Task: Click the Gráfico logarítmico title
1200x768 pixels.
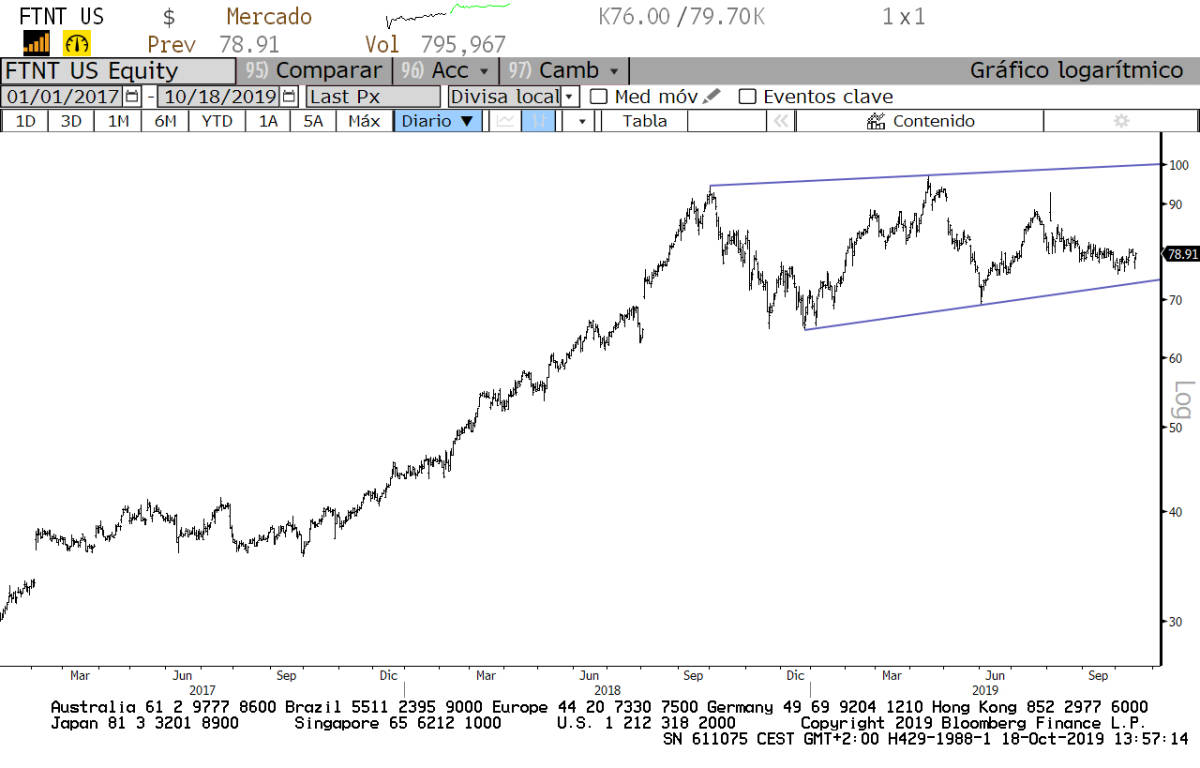Action: [x=1076, y=71]
